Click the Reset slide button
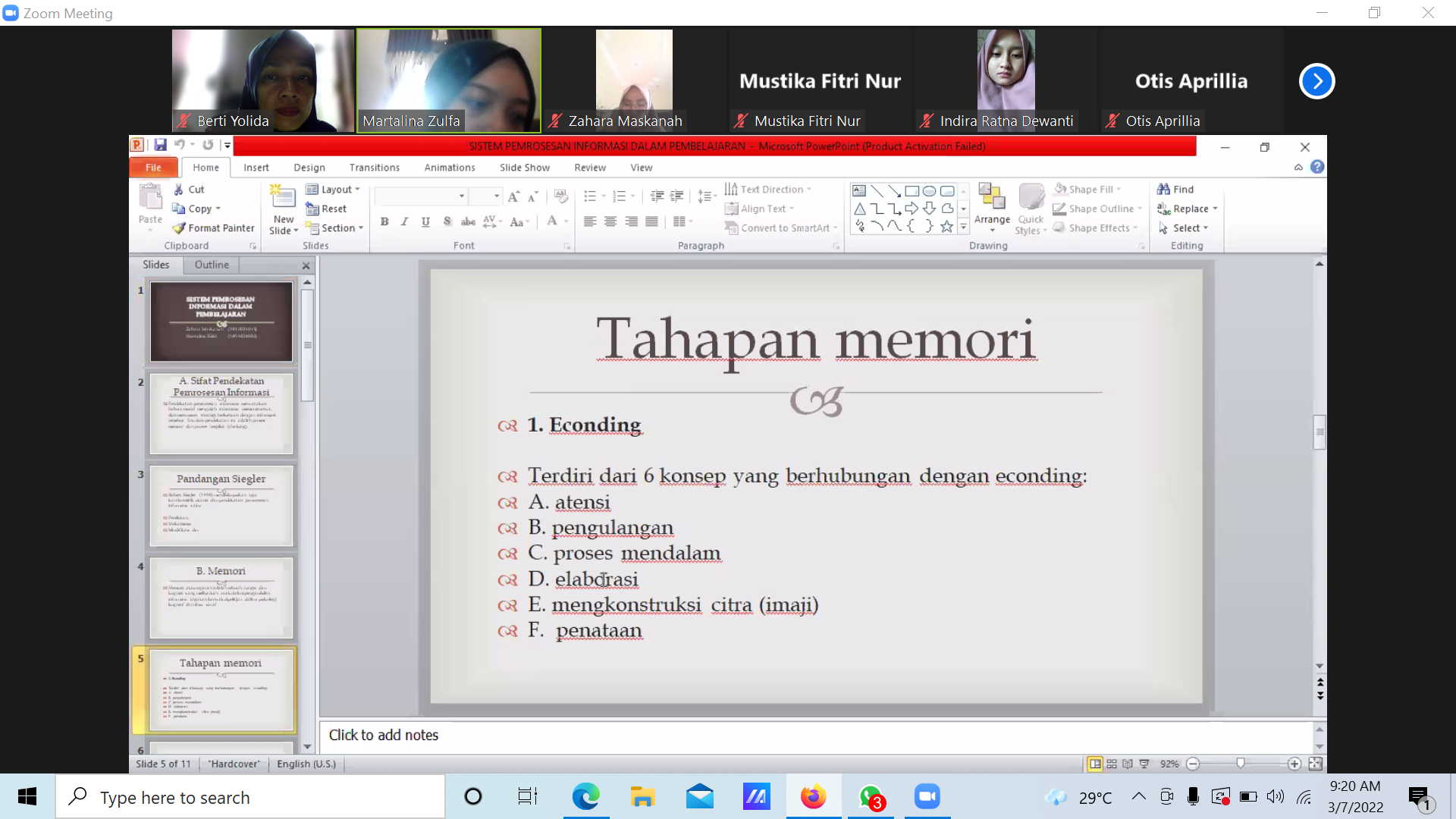The width and height of the screenshot is (1456, 819). click(x=326, y=209)
